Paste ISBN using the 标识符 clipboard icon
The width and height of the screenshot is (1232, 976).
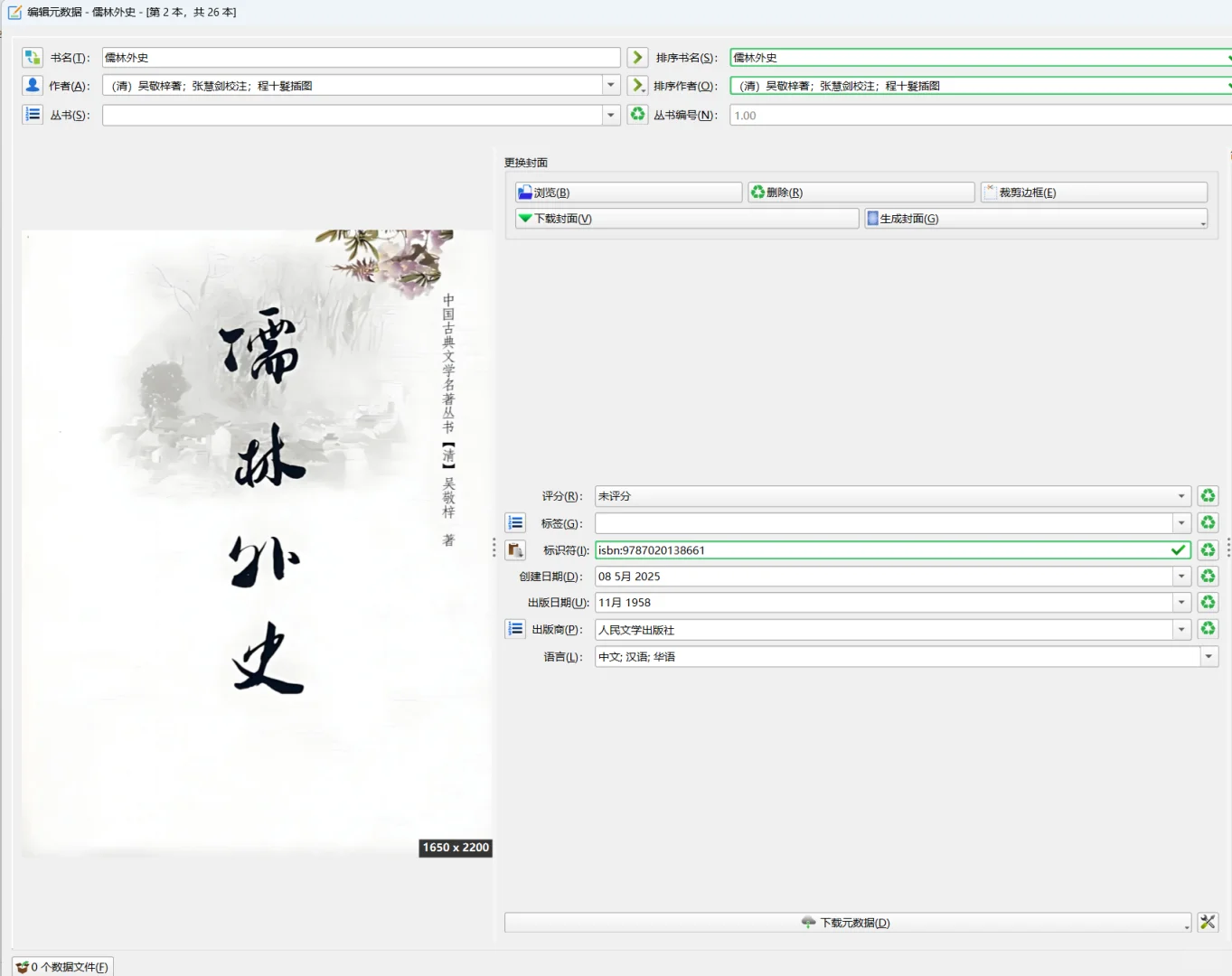point(515,550)
